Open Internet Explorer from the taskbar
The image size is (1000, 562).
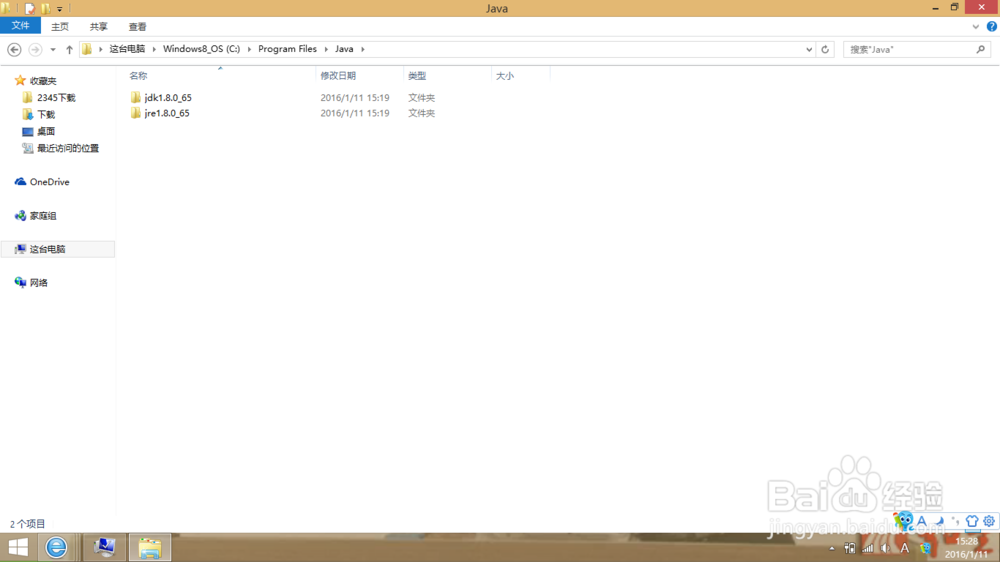(56, 547)
